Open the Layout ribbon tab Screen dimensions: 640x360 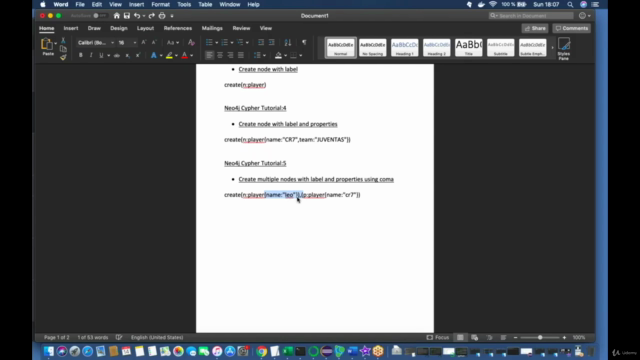click(145, 28)
